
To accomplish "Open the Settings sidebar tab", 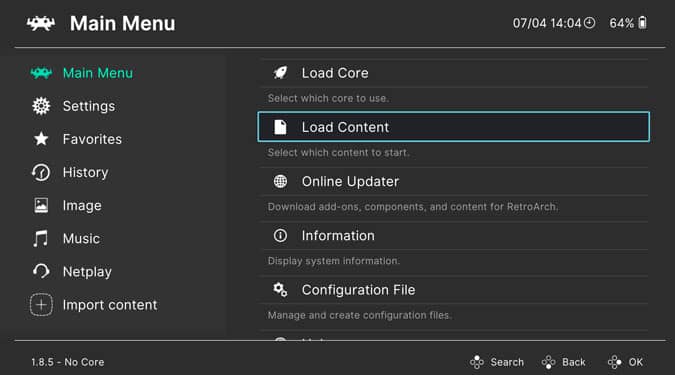I will pos(89,106).
